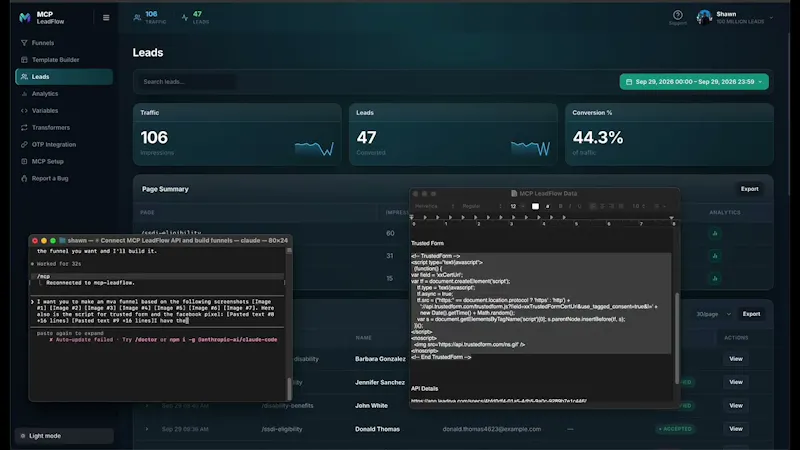Open Funnels in the sidebar
This screenshot has width=800, height=450.
click(x=64, y=43)
